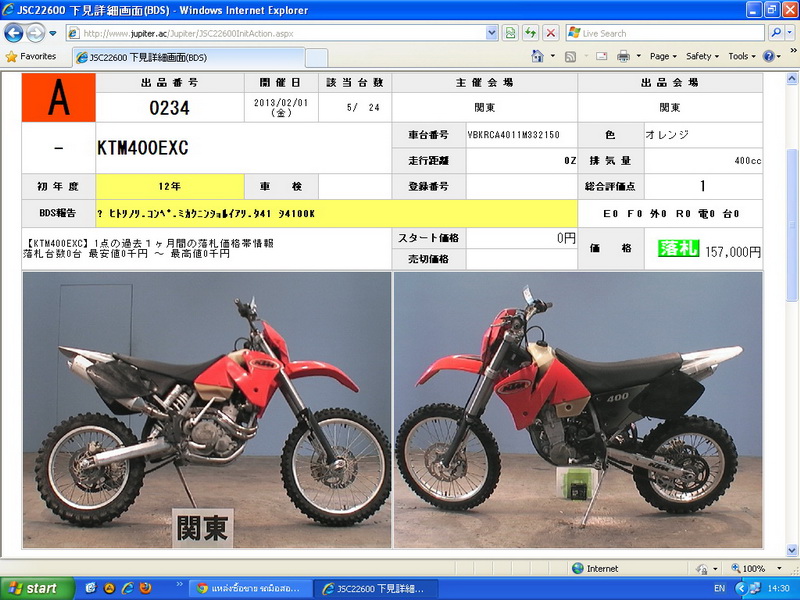Open the Tools menu
800x600 pixels.
point(741,56)
